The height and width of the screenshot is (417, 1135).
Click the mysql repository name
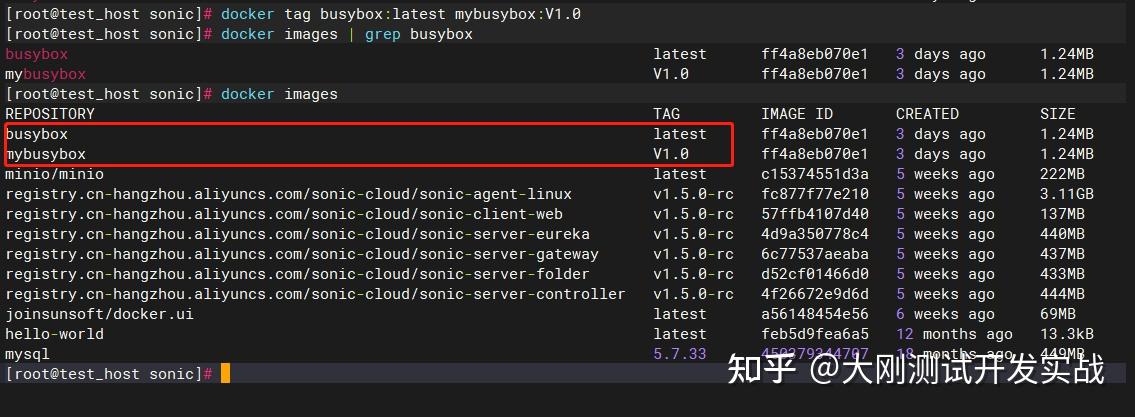27,354
